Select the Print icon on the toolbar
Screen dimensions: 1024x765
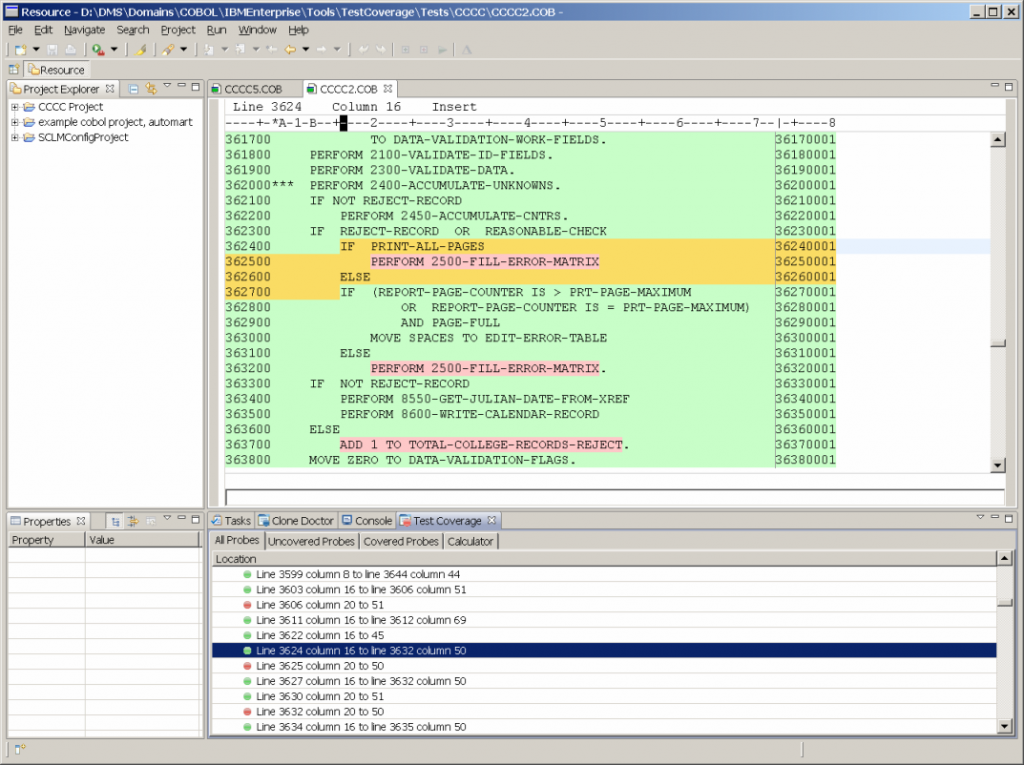[72, 50]
